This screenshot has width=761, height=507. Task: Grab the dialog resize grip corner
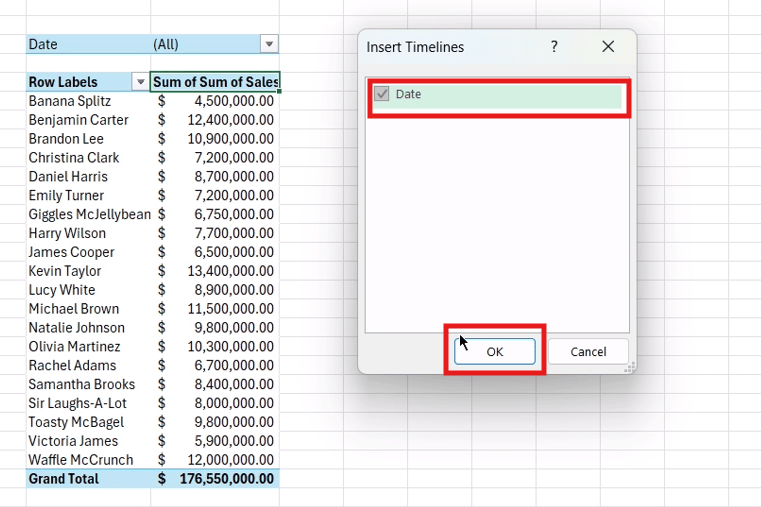(x=629, y=368)
